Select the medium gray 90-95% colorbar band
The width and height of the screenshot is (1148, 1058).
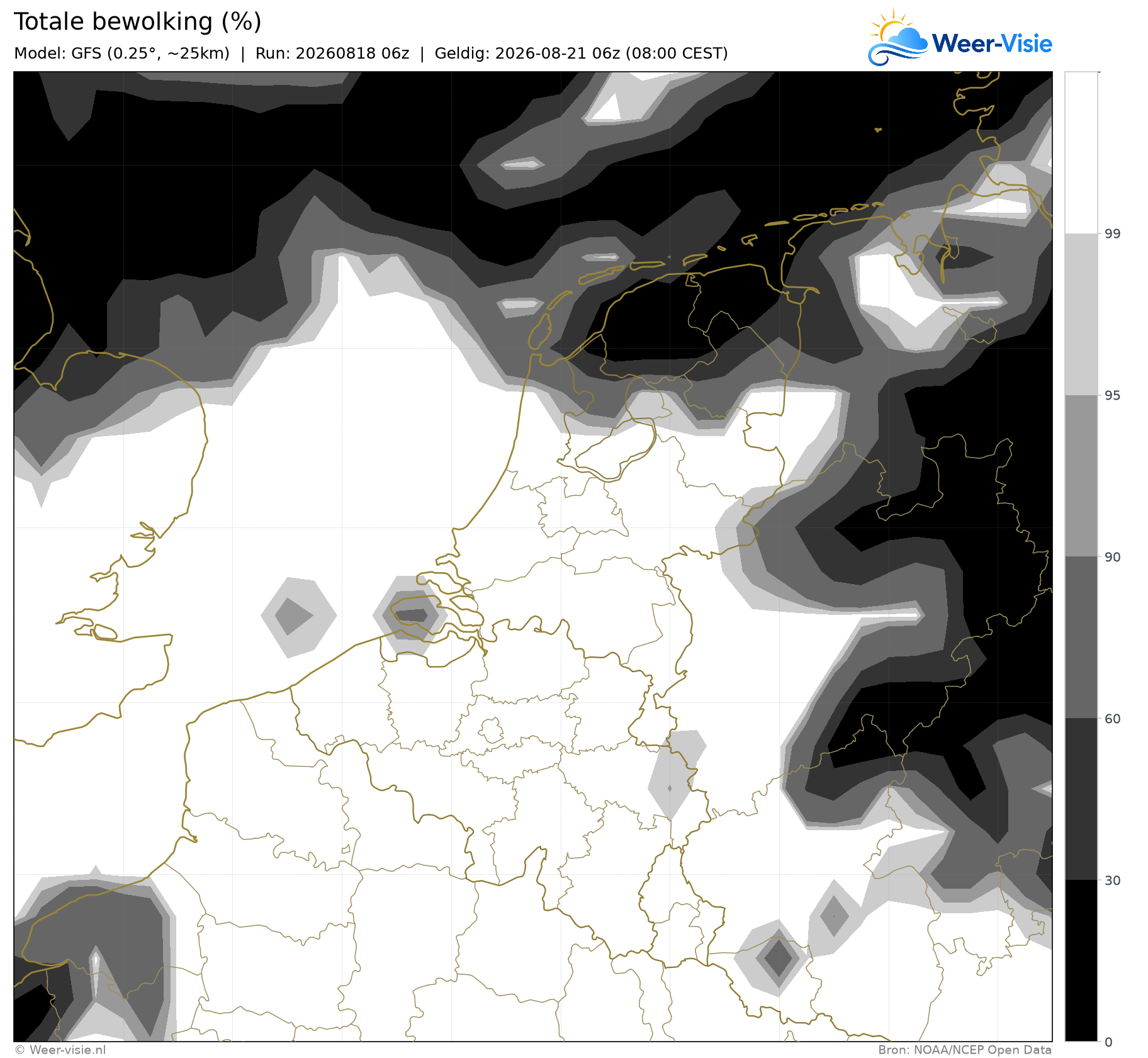point(1081,476)
